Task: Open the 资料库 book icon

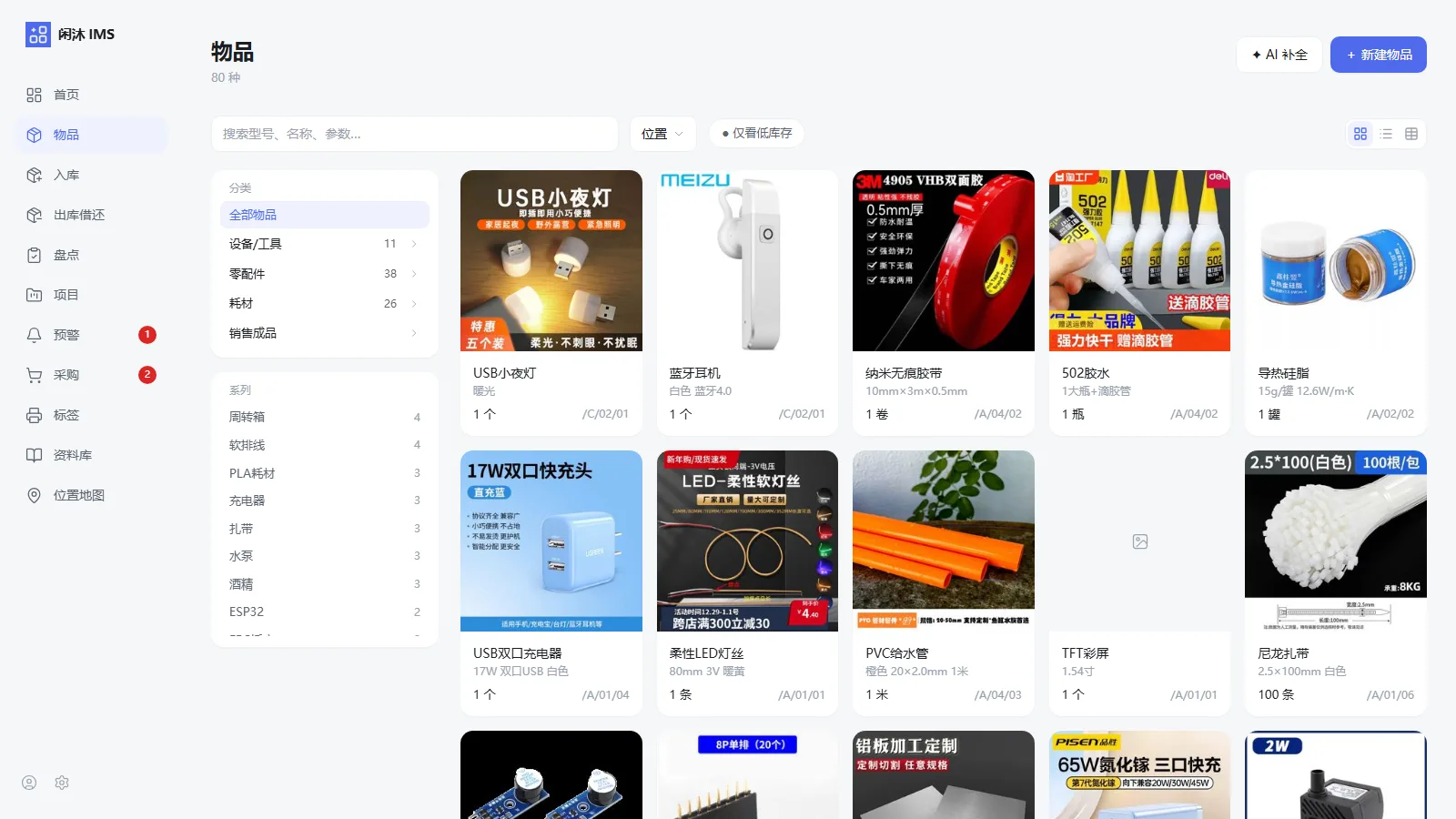Action: [34, 455]
